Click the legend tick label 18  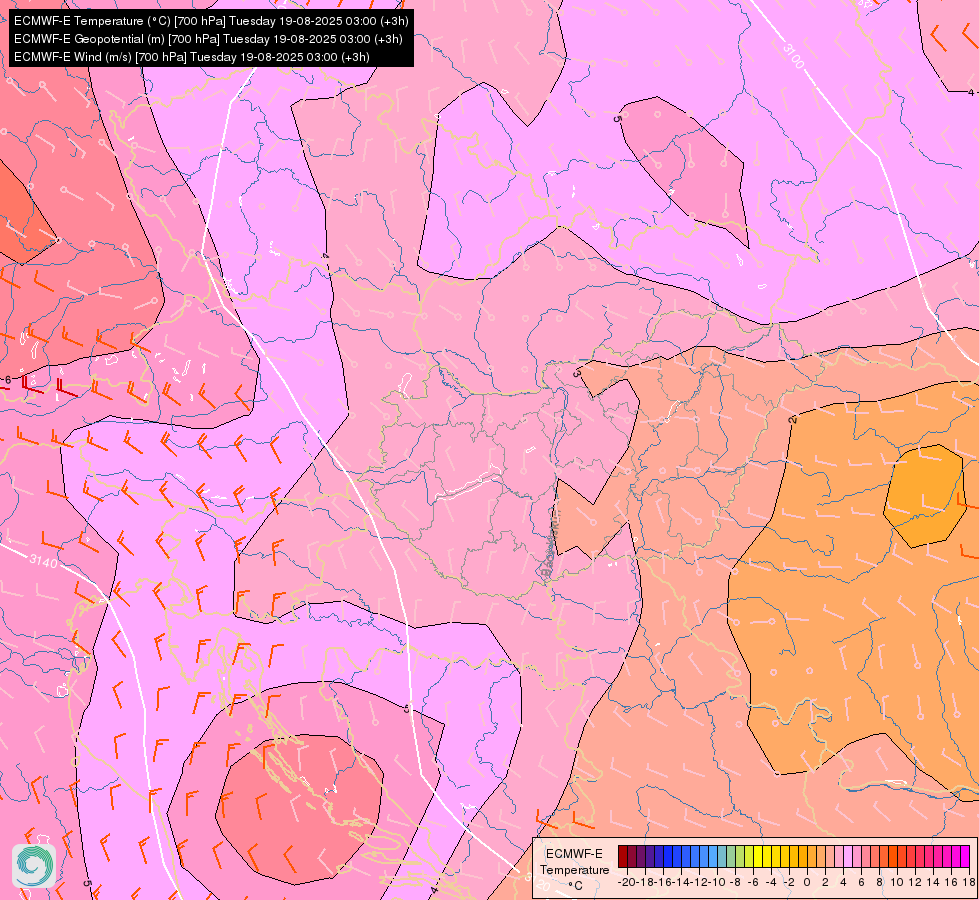[969, 882]
